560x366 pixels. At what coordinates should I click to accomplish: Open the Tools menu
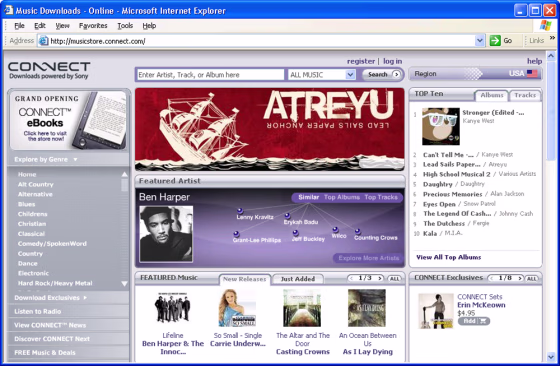[x=125, y=26]
